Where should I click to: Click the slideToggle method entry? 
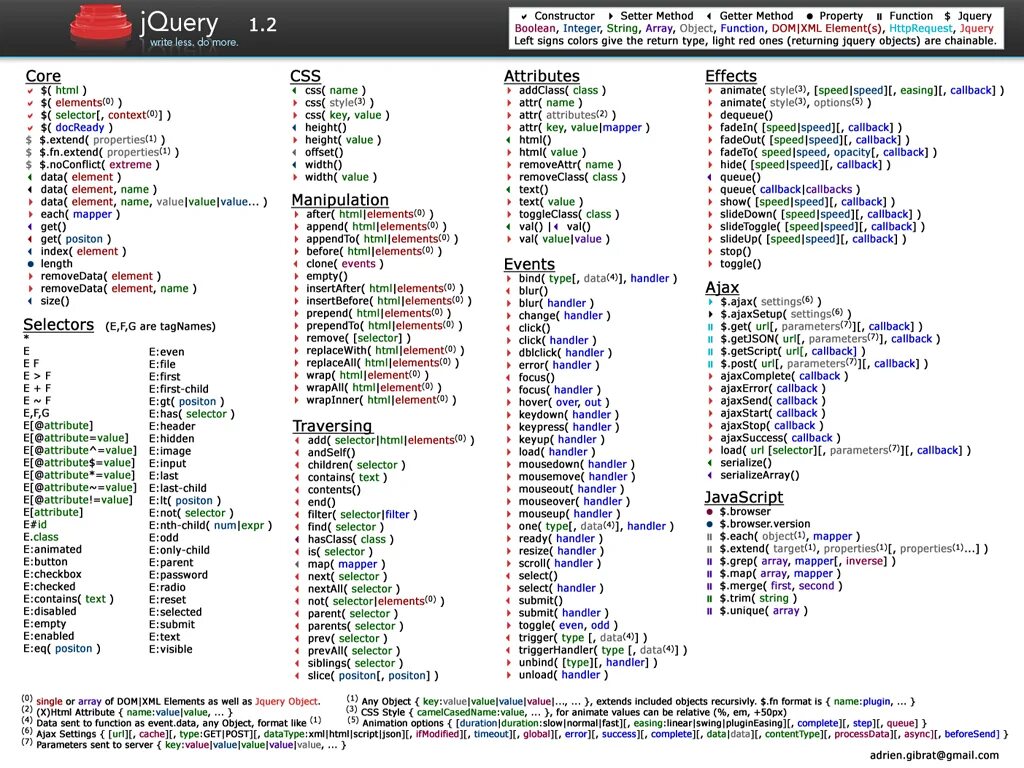pyautogui.click(x=822, y=227)
